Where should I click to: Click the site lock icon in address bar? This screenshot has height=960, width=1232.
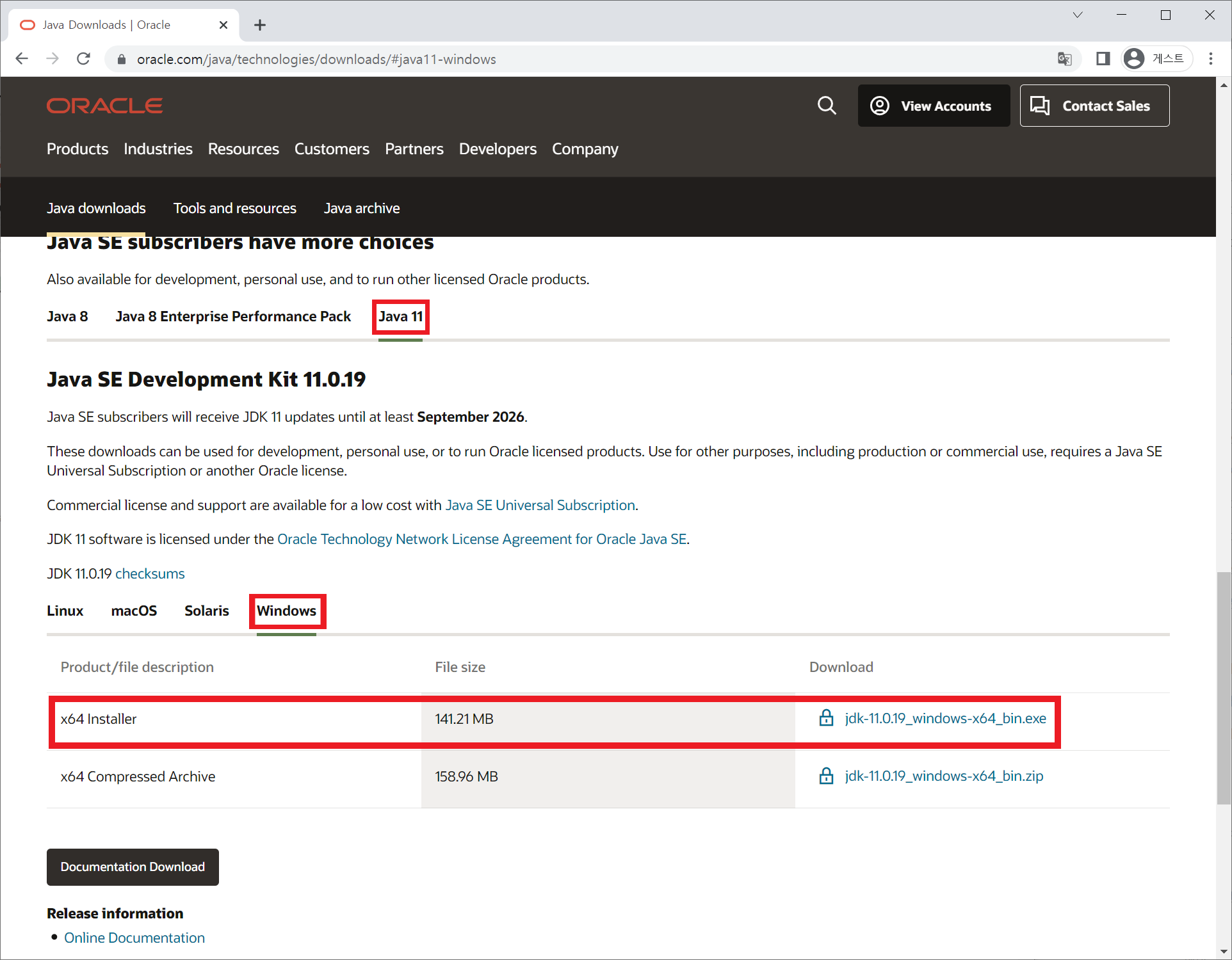coord(121,60)
